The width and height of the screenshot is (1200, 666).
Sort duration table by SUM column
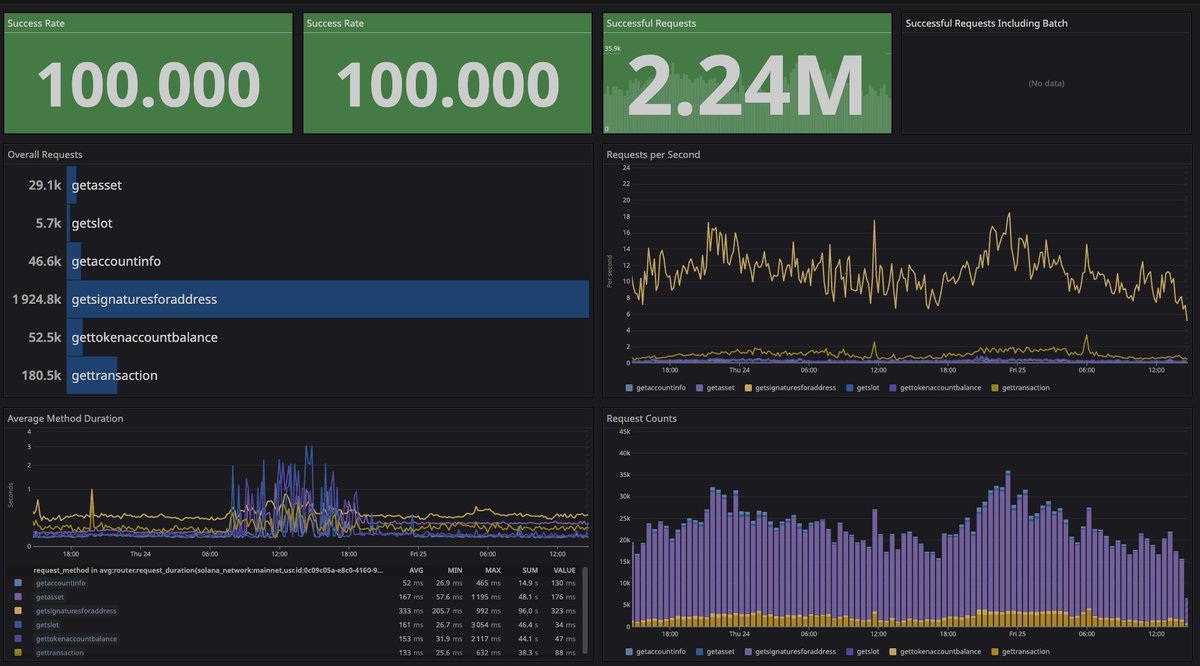coord(531,569)
